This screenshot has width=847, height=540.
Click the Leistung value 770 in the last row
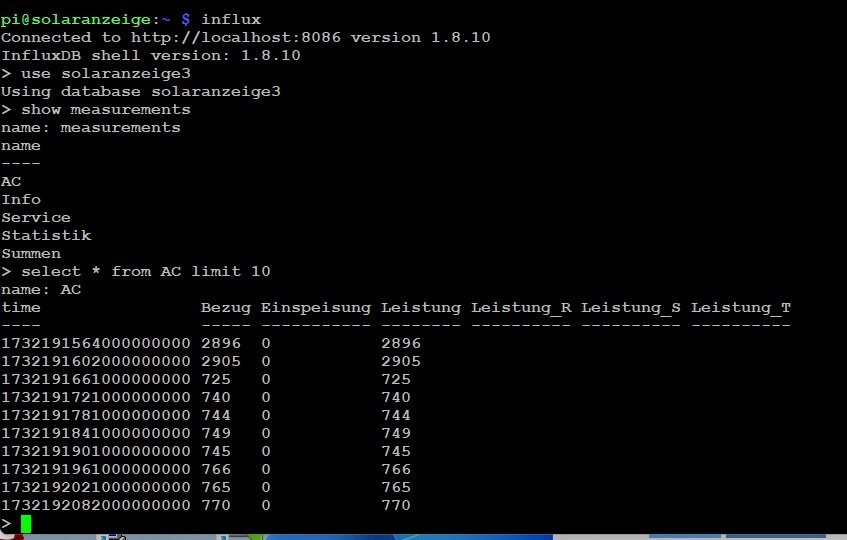click(396, 505)
